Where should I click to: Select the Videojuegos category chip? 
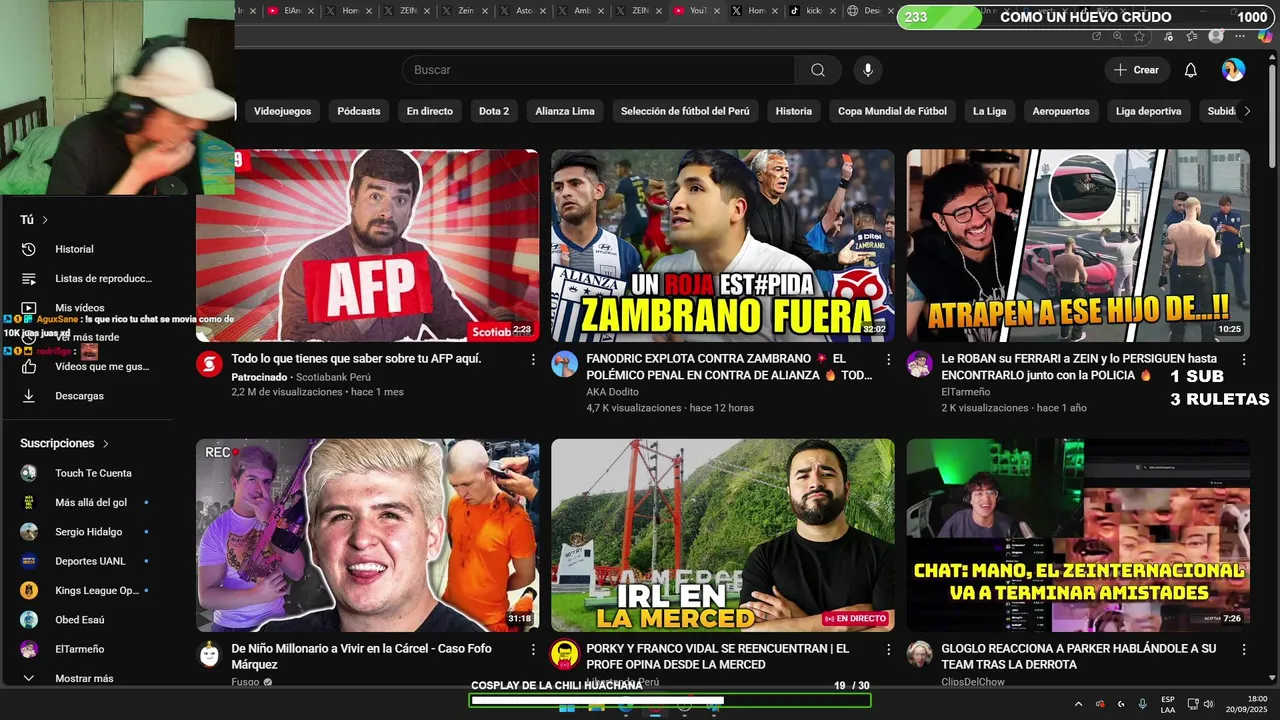(x=282, y=111)
